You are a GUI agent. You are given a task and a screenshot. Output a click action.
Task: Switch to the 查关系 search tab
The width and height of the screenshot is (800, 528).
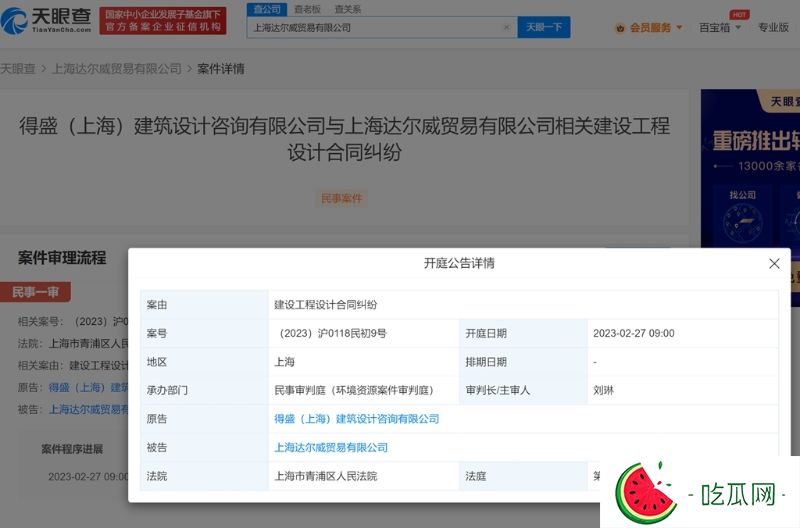[x=347, y=9]
